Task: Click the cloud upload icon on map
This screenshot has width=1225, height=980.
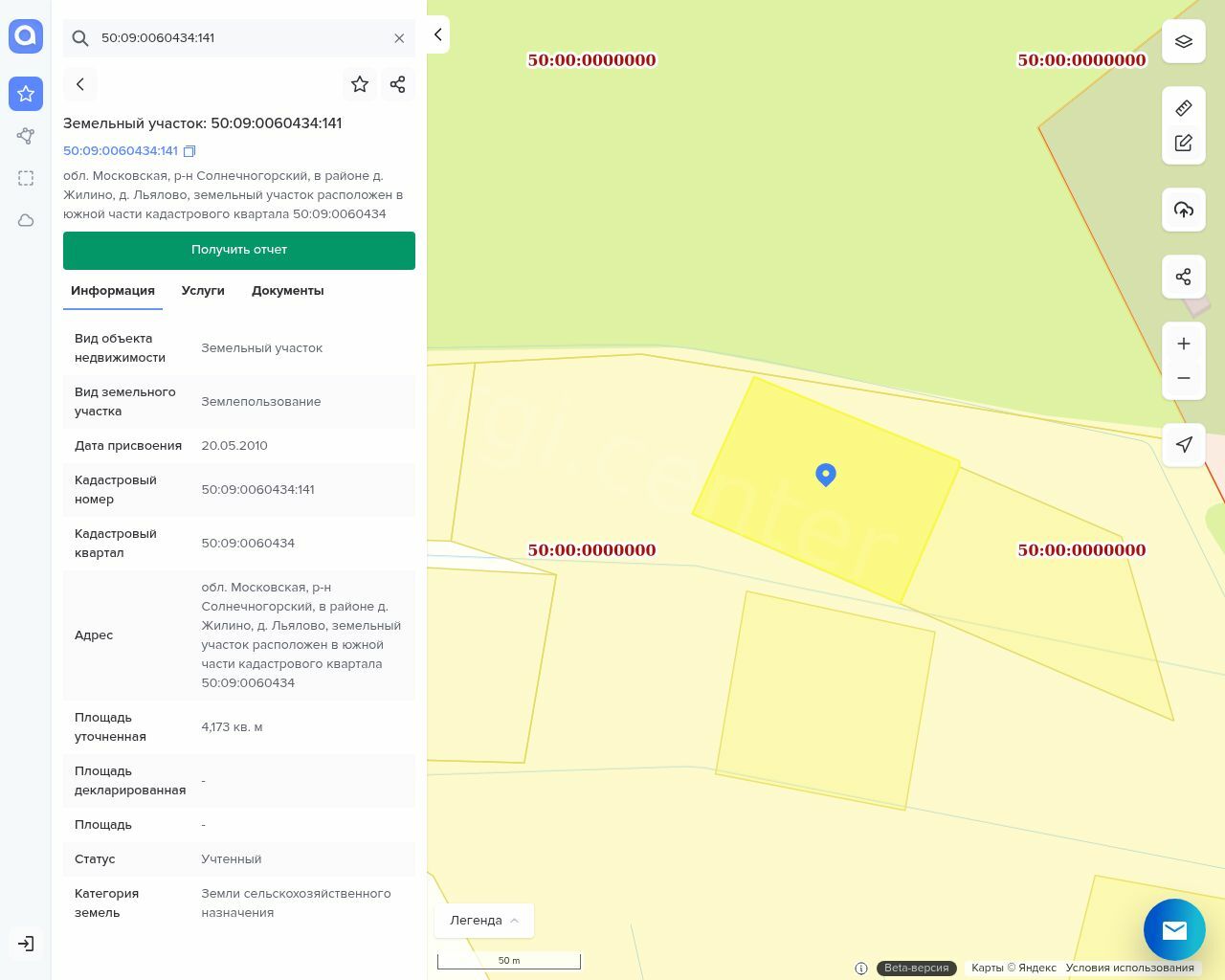Action: [x=1184, y=210]
